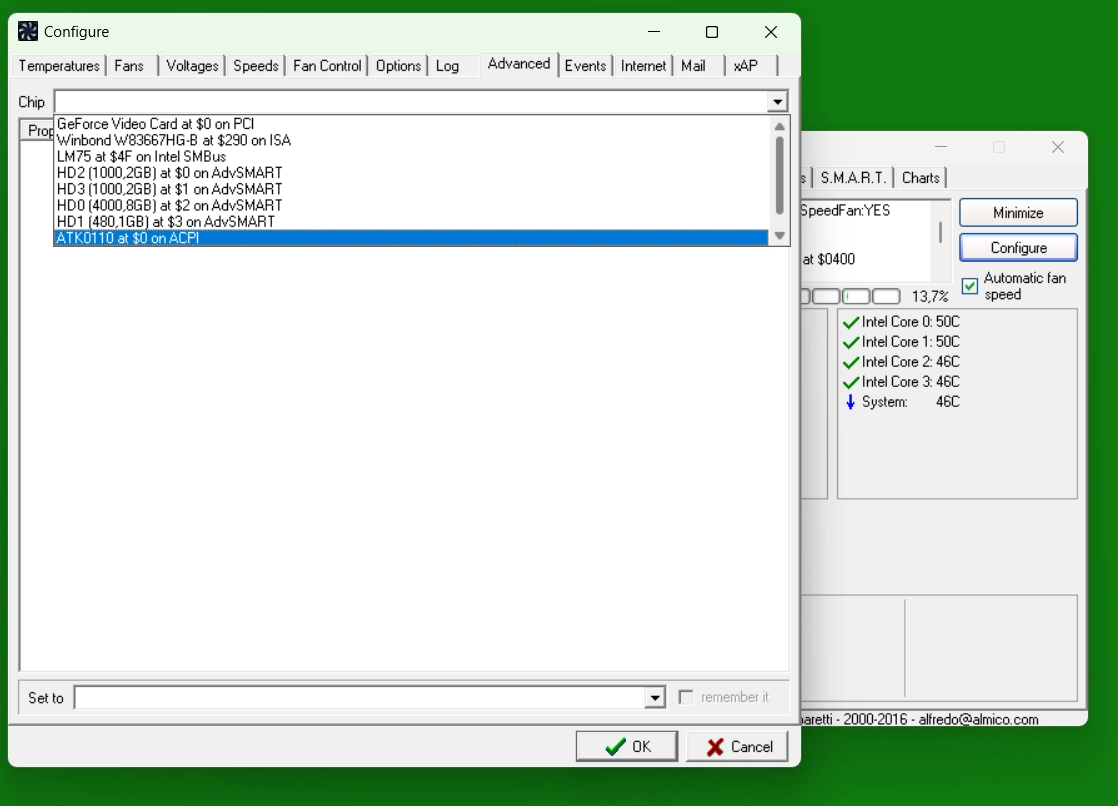This screenshot has width=1118, height=806.
Task: Select HD0 (4000,8GB) at $2 on AdvSMART
Action: (x=411, y=206)
